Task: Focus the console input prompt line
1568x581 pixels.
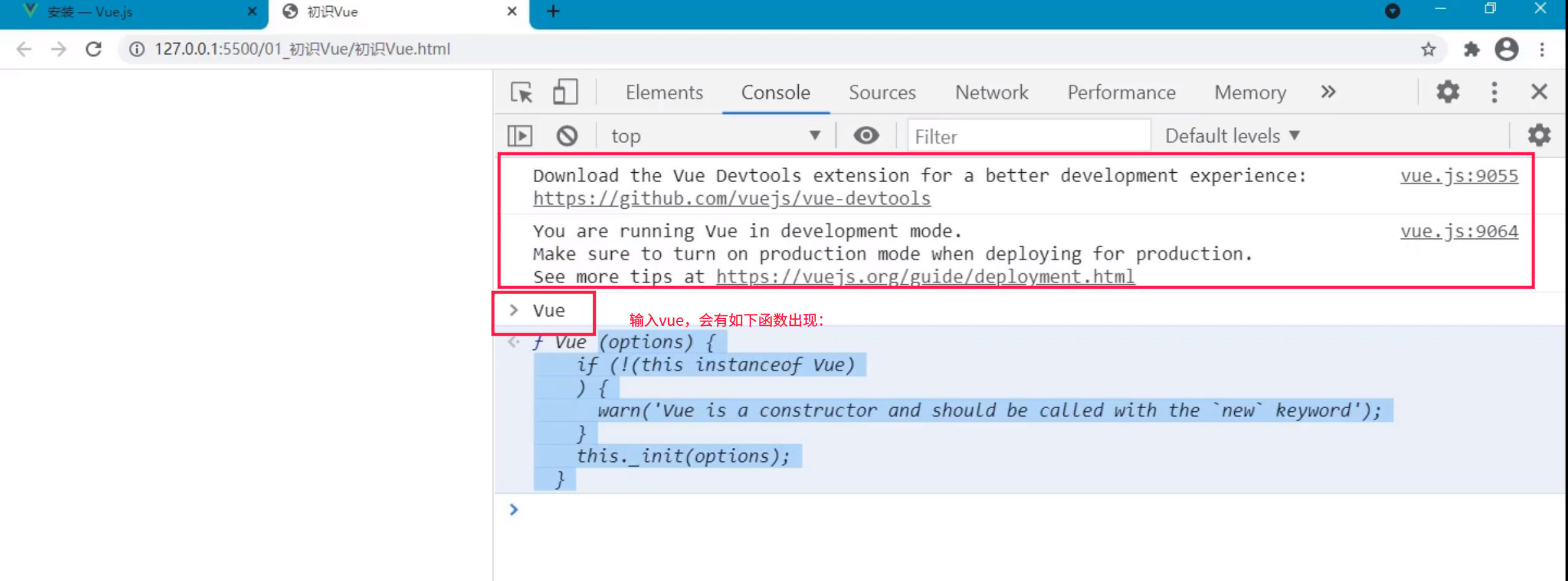Action: pyautogui.click(x=1028, y=510)
